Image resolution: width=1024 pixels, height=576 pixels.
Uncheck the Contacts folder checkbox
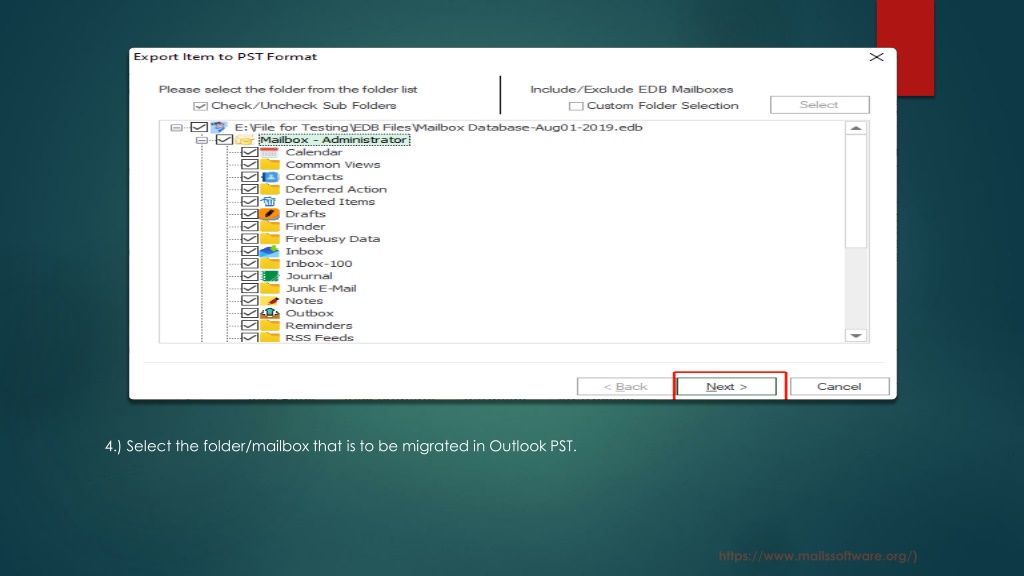[x=249, y=177]
